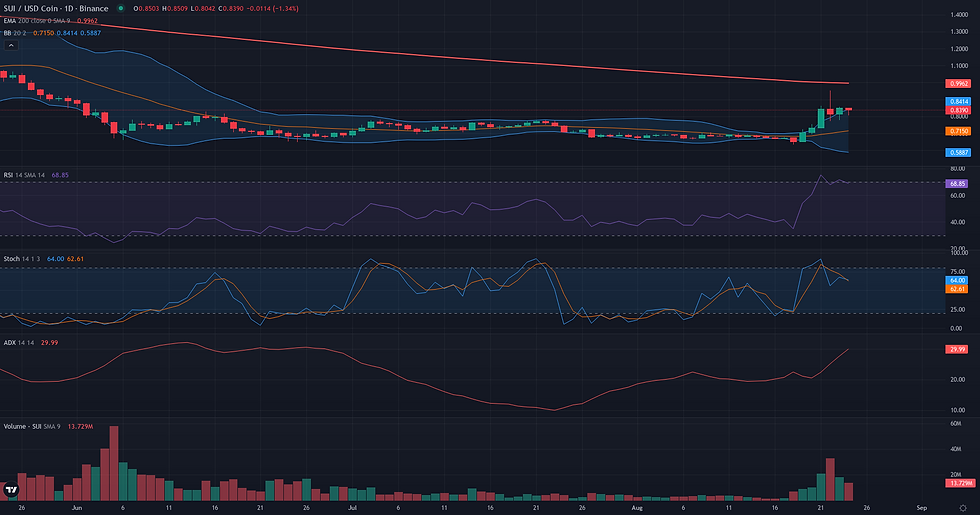
Task: Click the Open value O0.8503
Action: coord(146,9)
